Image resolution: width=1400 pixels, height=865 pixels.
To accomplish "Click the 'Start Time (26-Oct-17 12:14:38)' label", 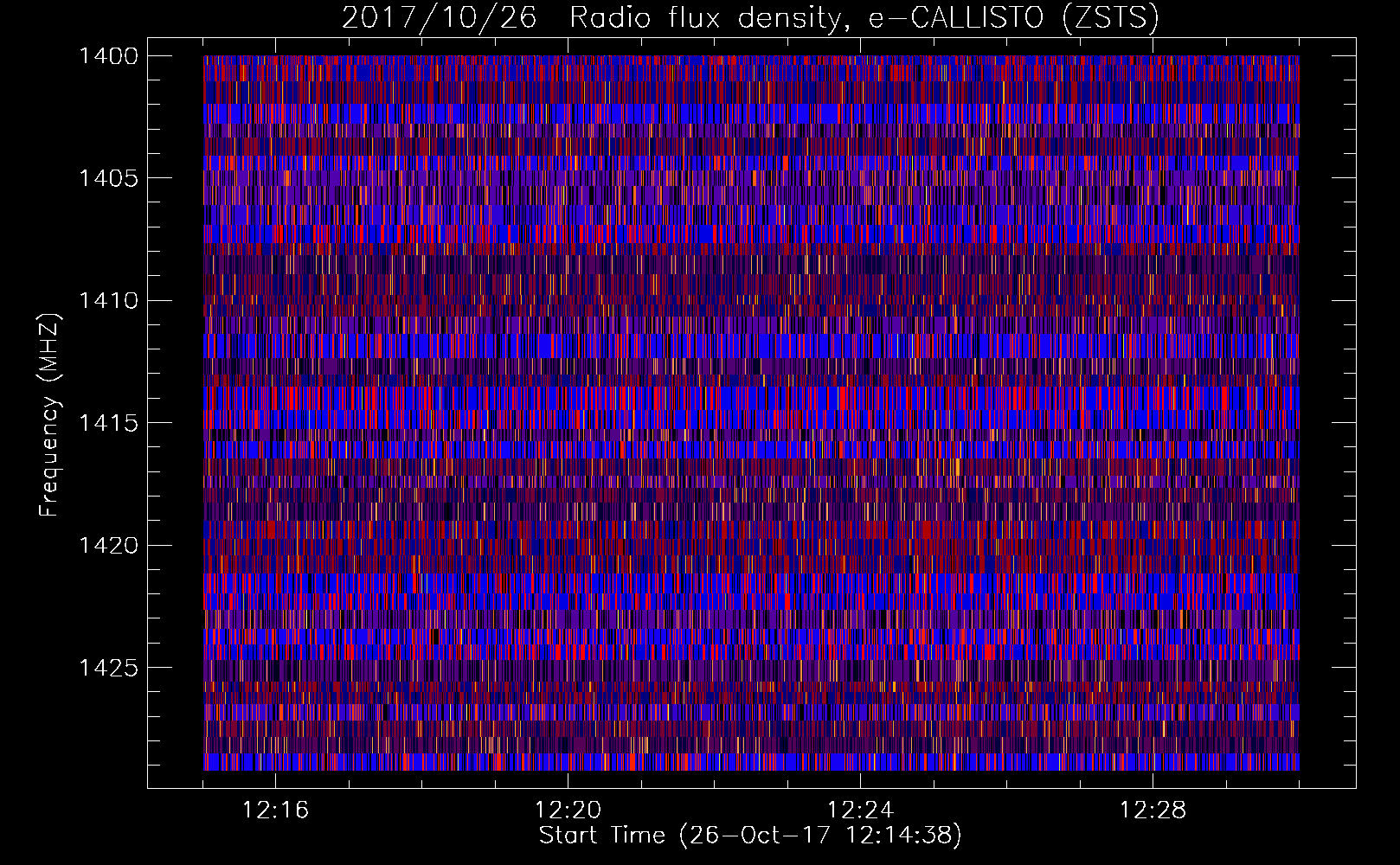I will pos(750,836).
